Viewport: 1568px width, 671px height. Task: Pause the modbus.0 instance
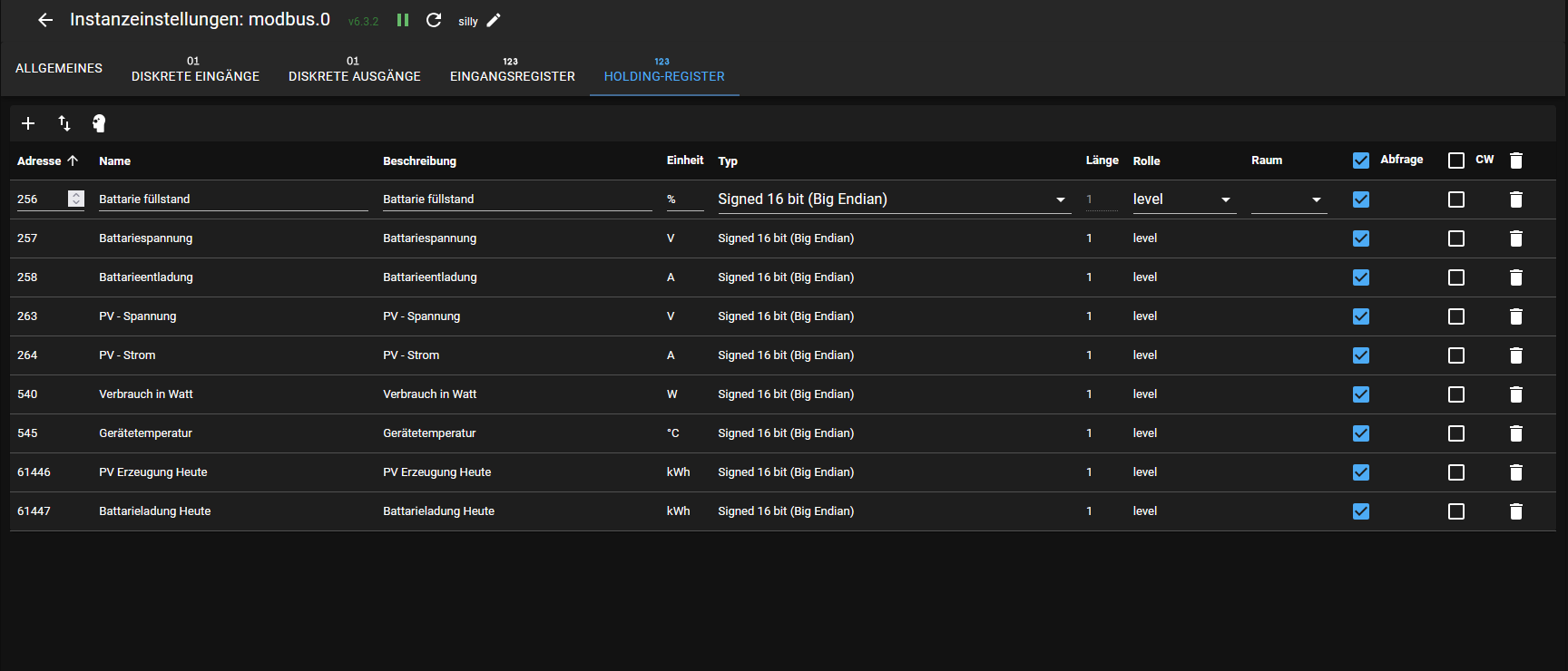(403, 20)
